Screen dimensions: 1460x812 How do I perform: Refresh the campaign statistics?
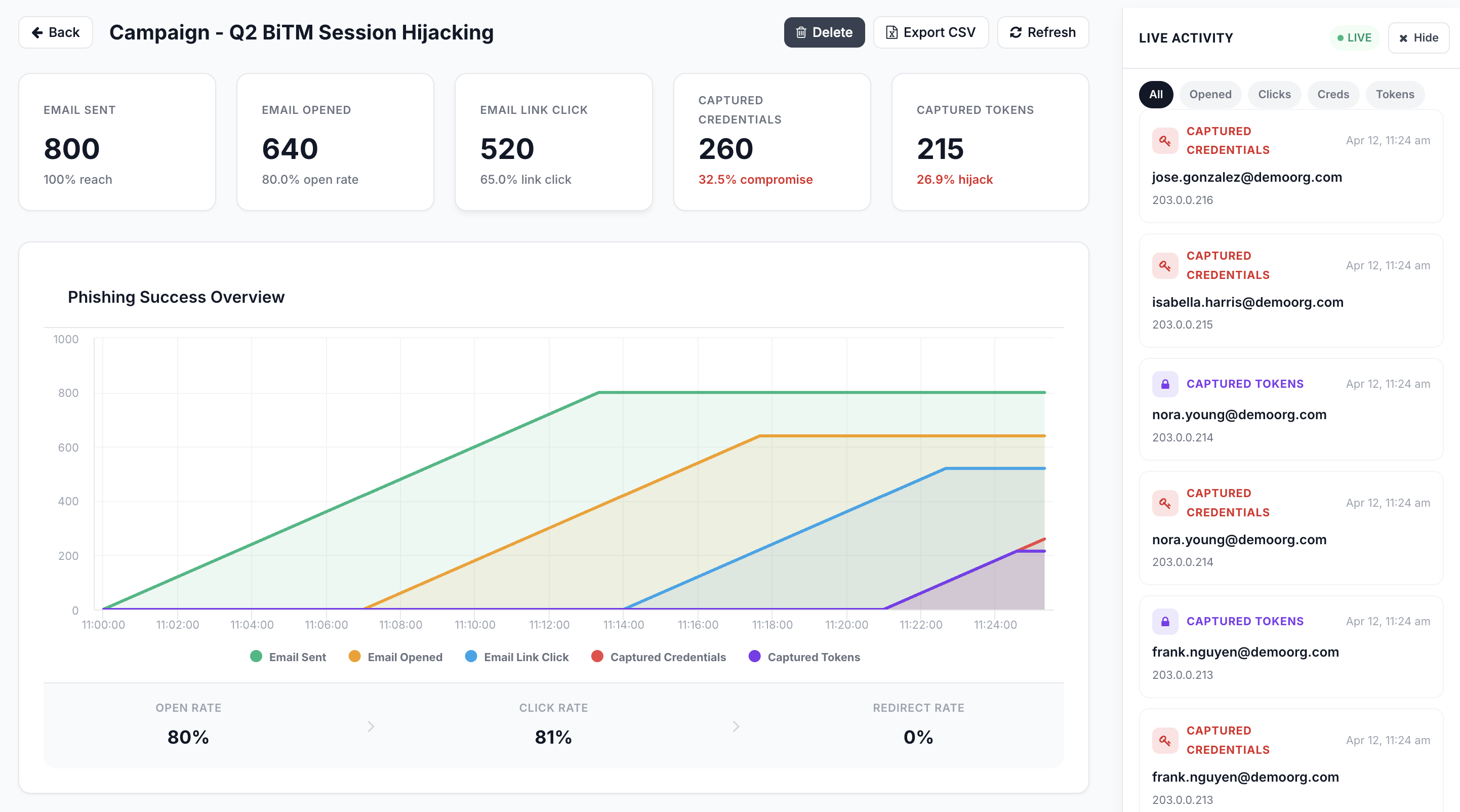pos(1042,32)
